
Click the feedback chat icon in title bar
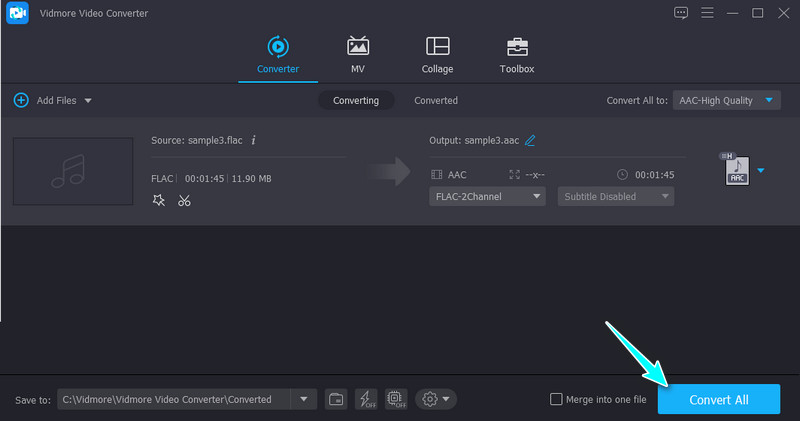681,13
